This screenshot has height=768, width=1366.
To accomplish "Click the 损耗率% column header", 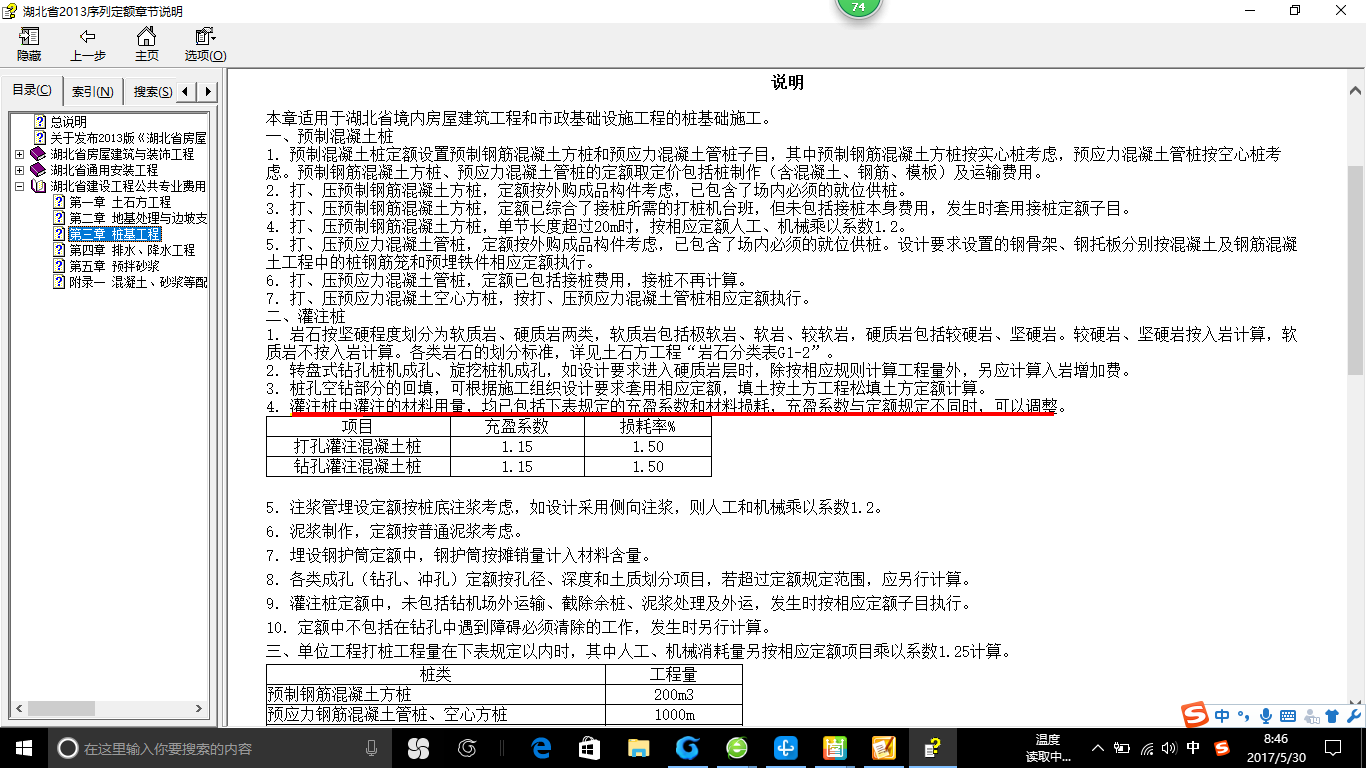I will coord(648,427).
